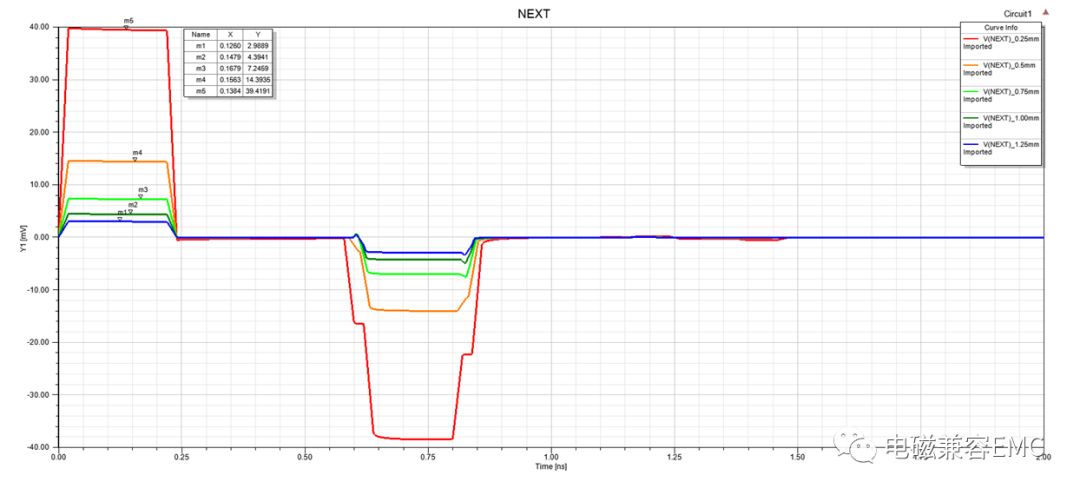
Task: Click the Y value 2.9889 in marker table
Action: [x=258, y=45]
